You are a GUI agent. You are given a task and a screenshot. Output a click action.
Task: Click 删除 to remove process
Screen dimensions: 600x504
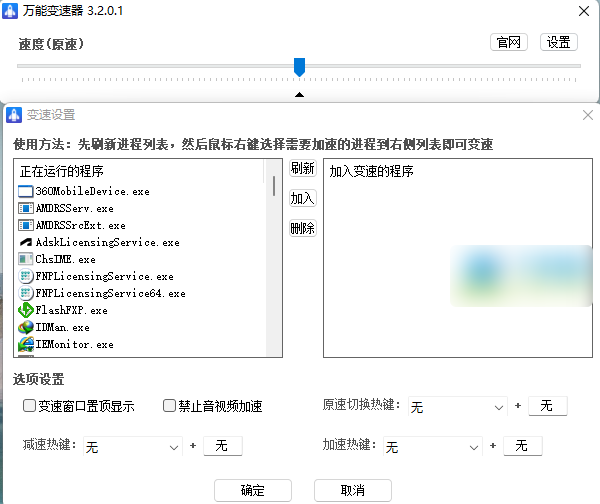pos(303,228)
